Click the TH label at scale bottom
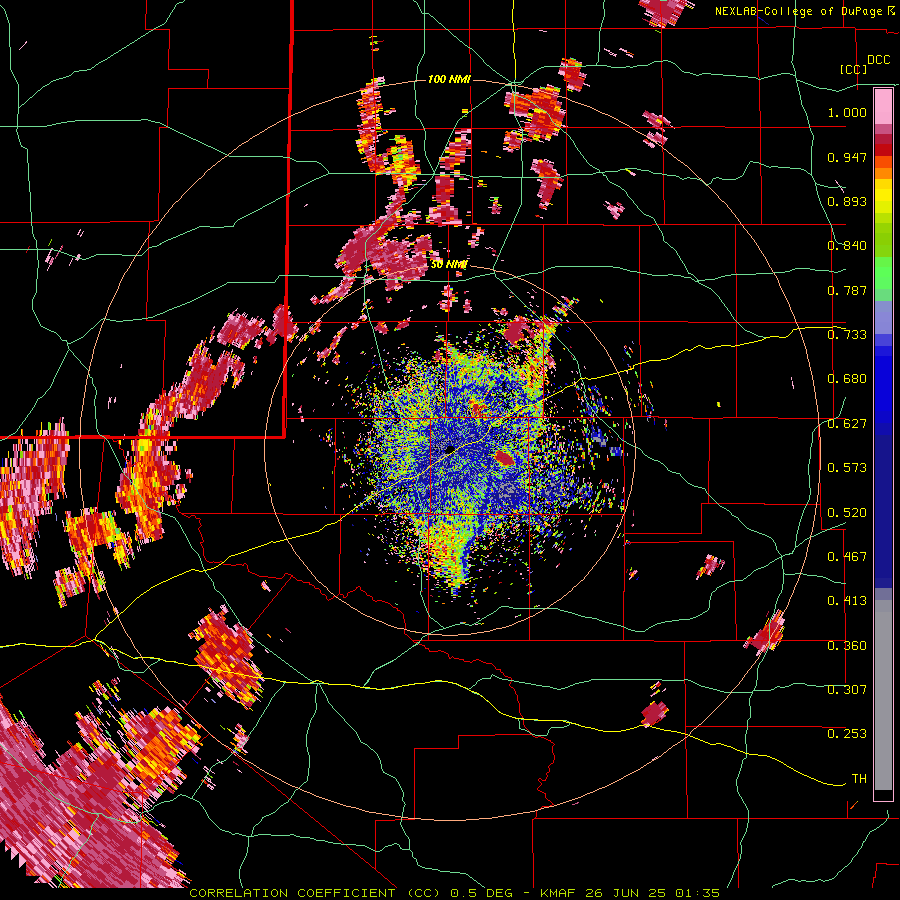This screenshot has width=900, height=900. tap(859, 779)
